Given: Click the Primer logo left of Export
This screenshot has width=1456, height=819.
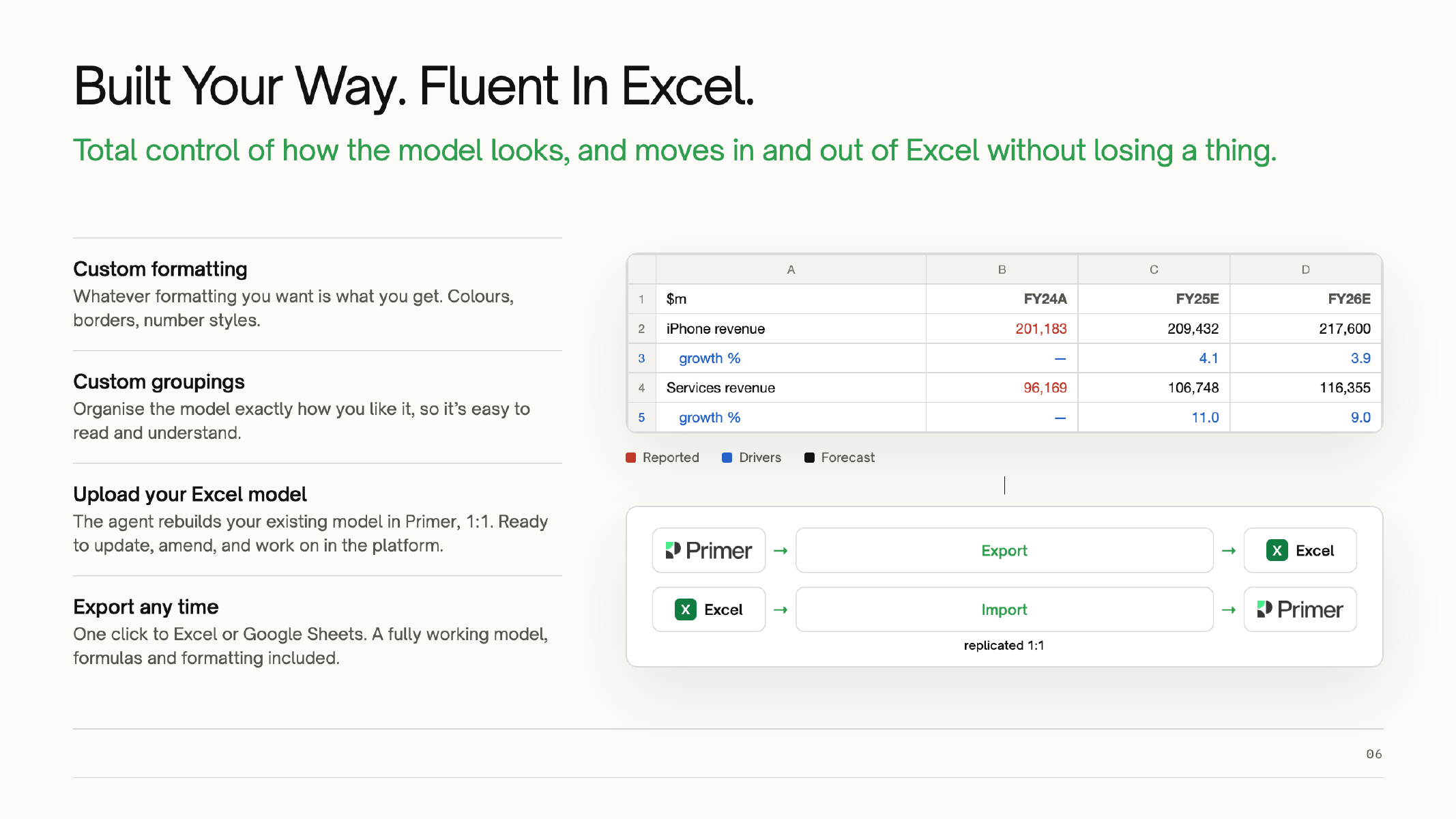Looking at the screenshot, I should tap(709, 550).
